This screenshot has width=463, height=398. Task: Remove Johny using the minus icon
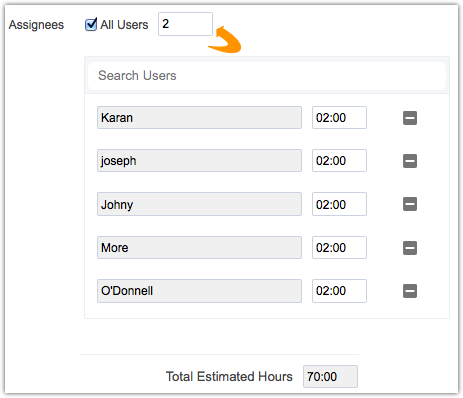pyautogui.click(x=410, y=204)
